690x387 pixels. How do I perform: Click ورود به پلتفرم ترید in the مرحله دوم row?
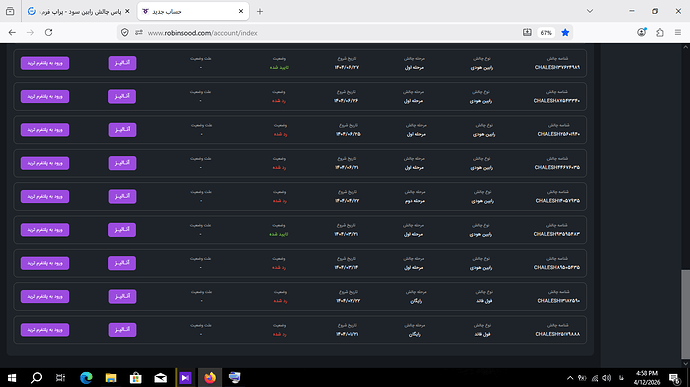[x=45, y=196]
